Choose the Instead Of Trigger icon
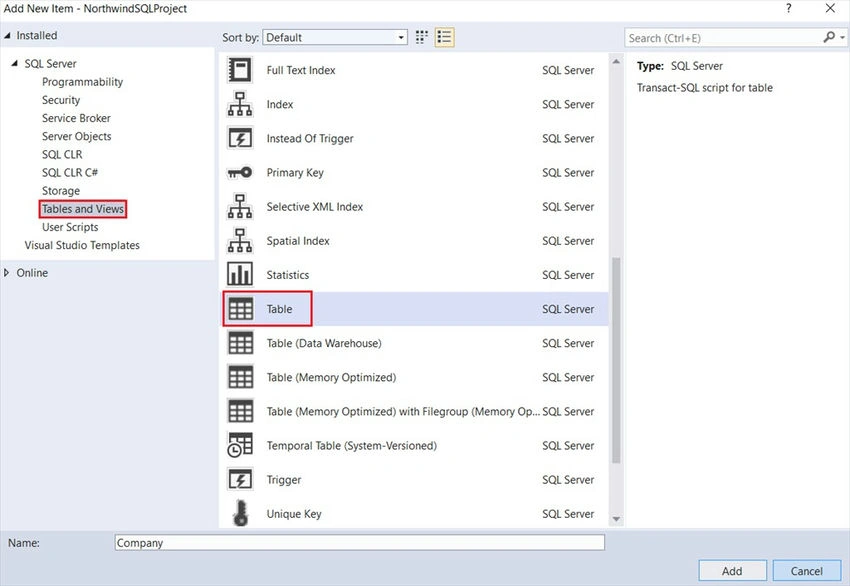Image resolution: width=850 pixels, height=586 pixels. [x=240, y=138]
